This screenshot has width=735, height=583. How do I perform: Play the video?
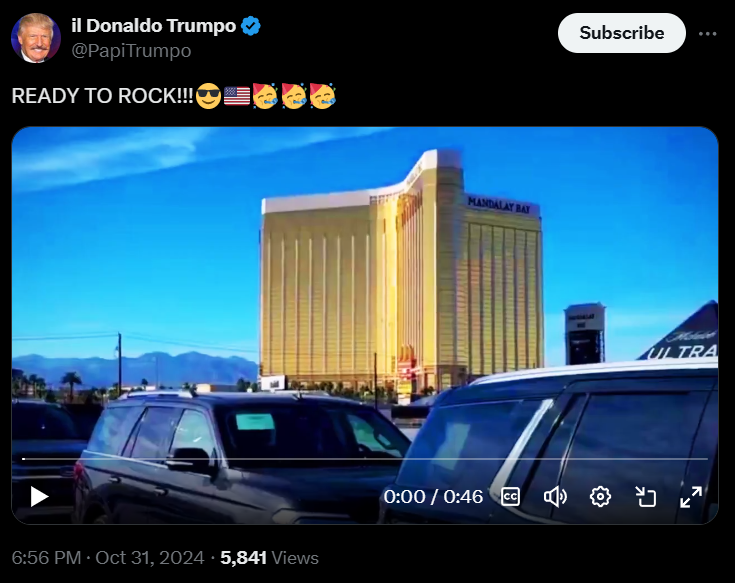(39, 496)
